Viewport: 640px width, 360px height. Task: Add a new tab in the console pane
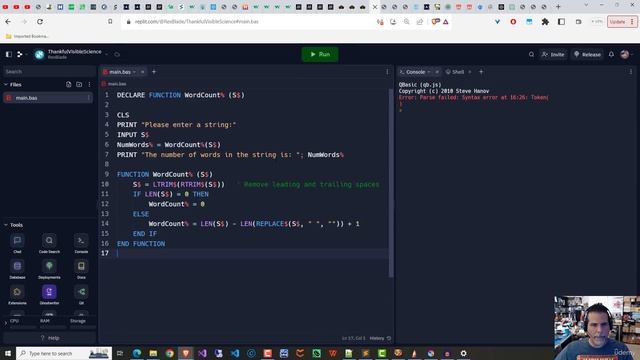click(481, 72)
